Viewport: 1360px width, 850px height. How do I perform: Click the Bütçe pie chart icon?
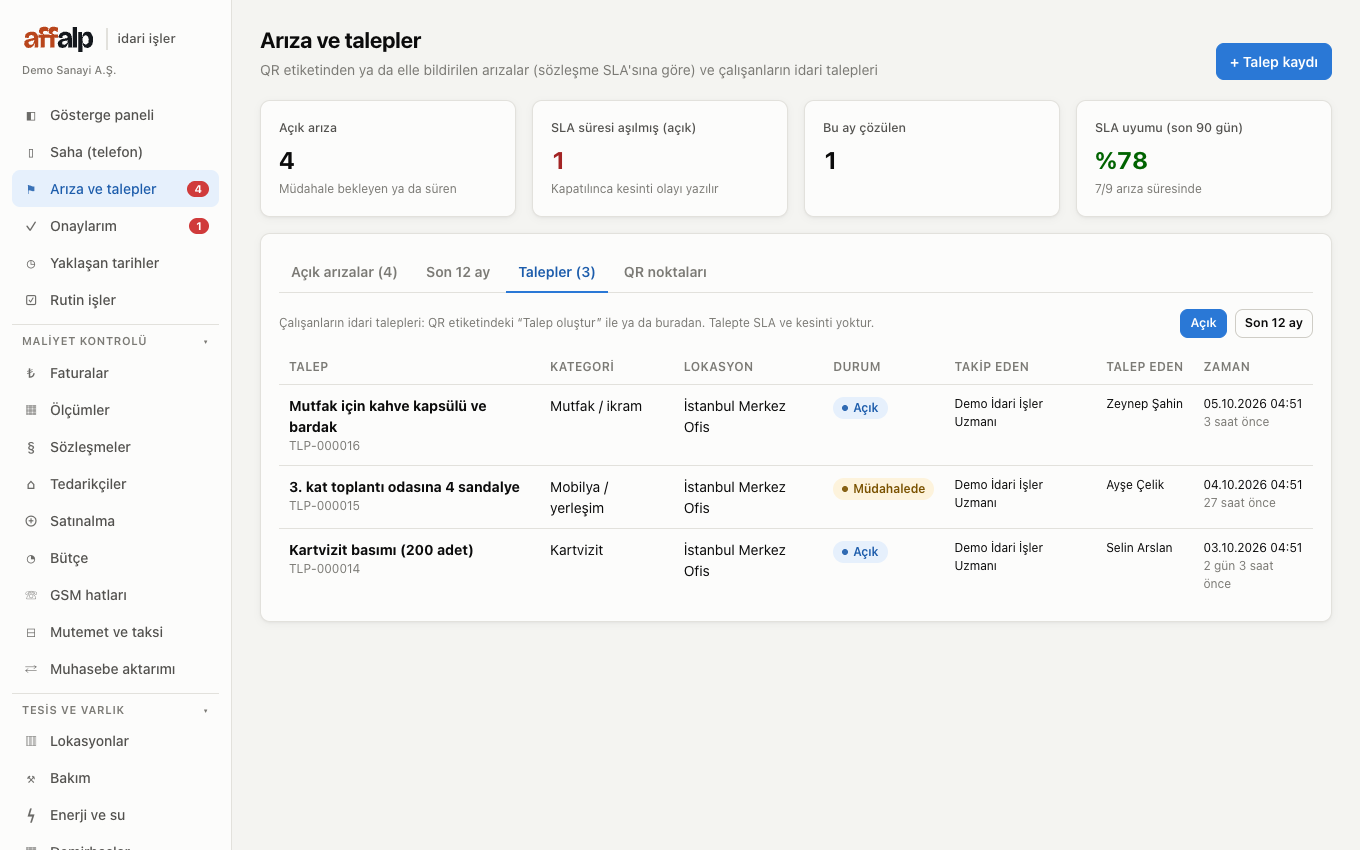pos(31,558)
